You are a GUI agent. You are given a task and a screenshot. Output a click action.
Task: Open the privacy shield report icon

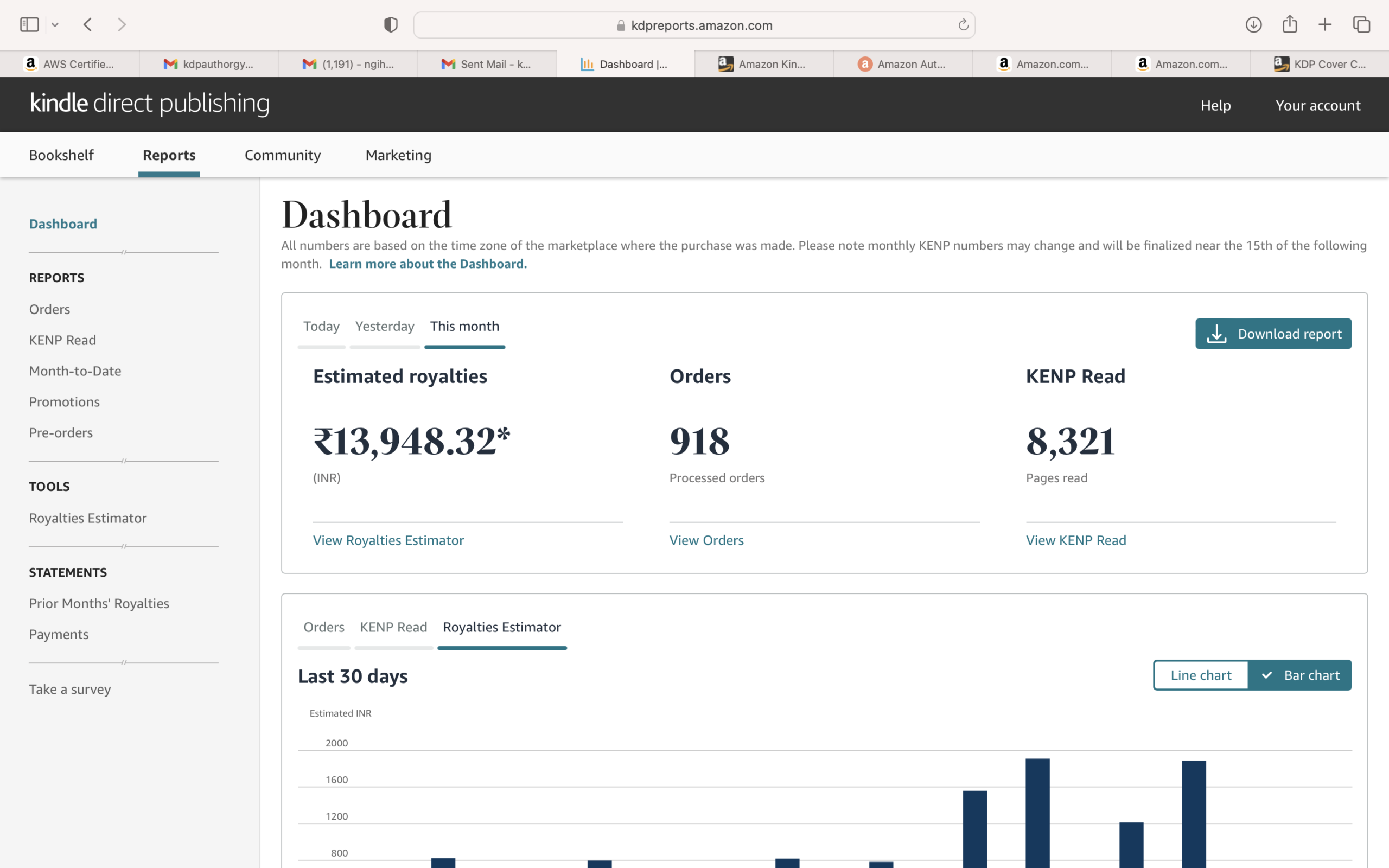(x=391, y=25)
